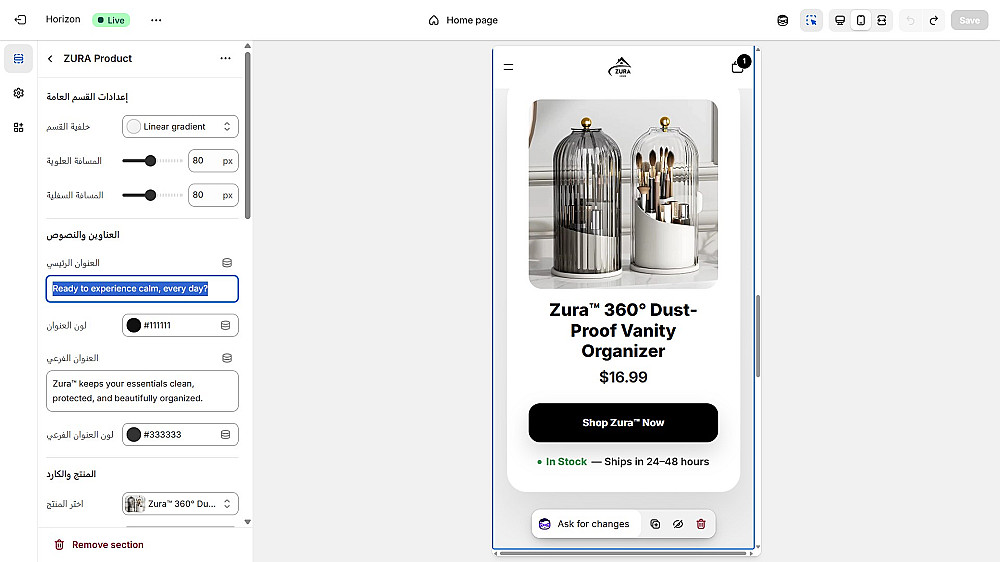Click the vanity organizer product image
The height and width of the screenshot is (562, 1000).
pyautogui.click(x=623, y=194)
